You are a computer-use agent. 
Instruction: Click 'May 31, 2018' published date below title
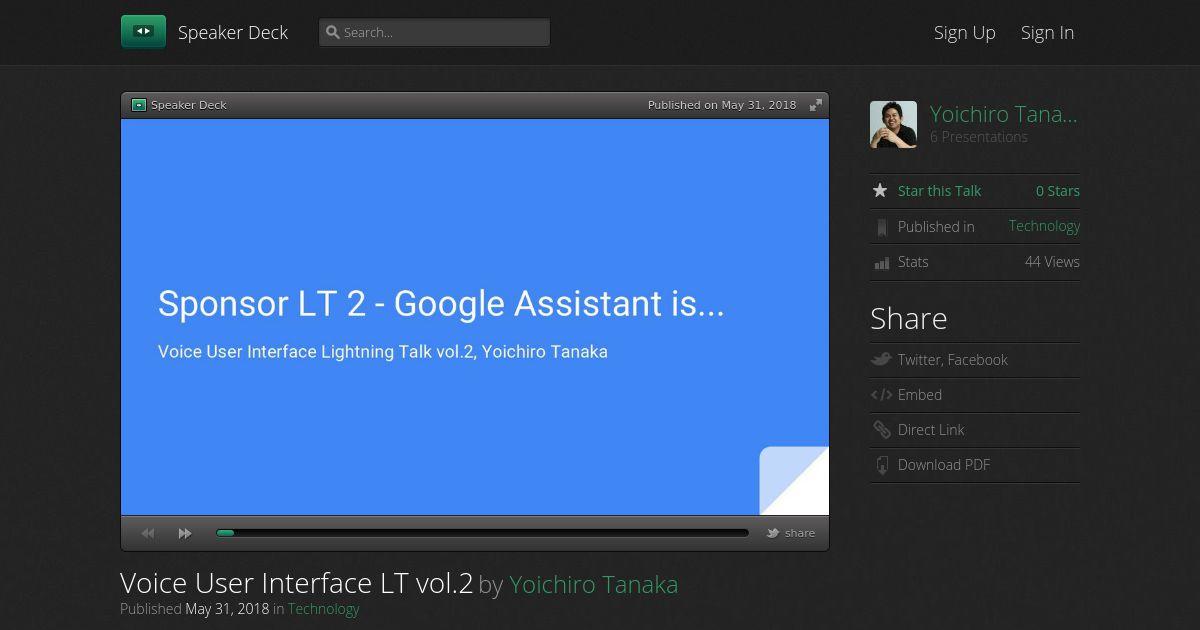click(227, 608)
